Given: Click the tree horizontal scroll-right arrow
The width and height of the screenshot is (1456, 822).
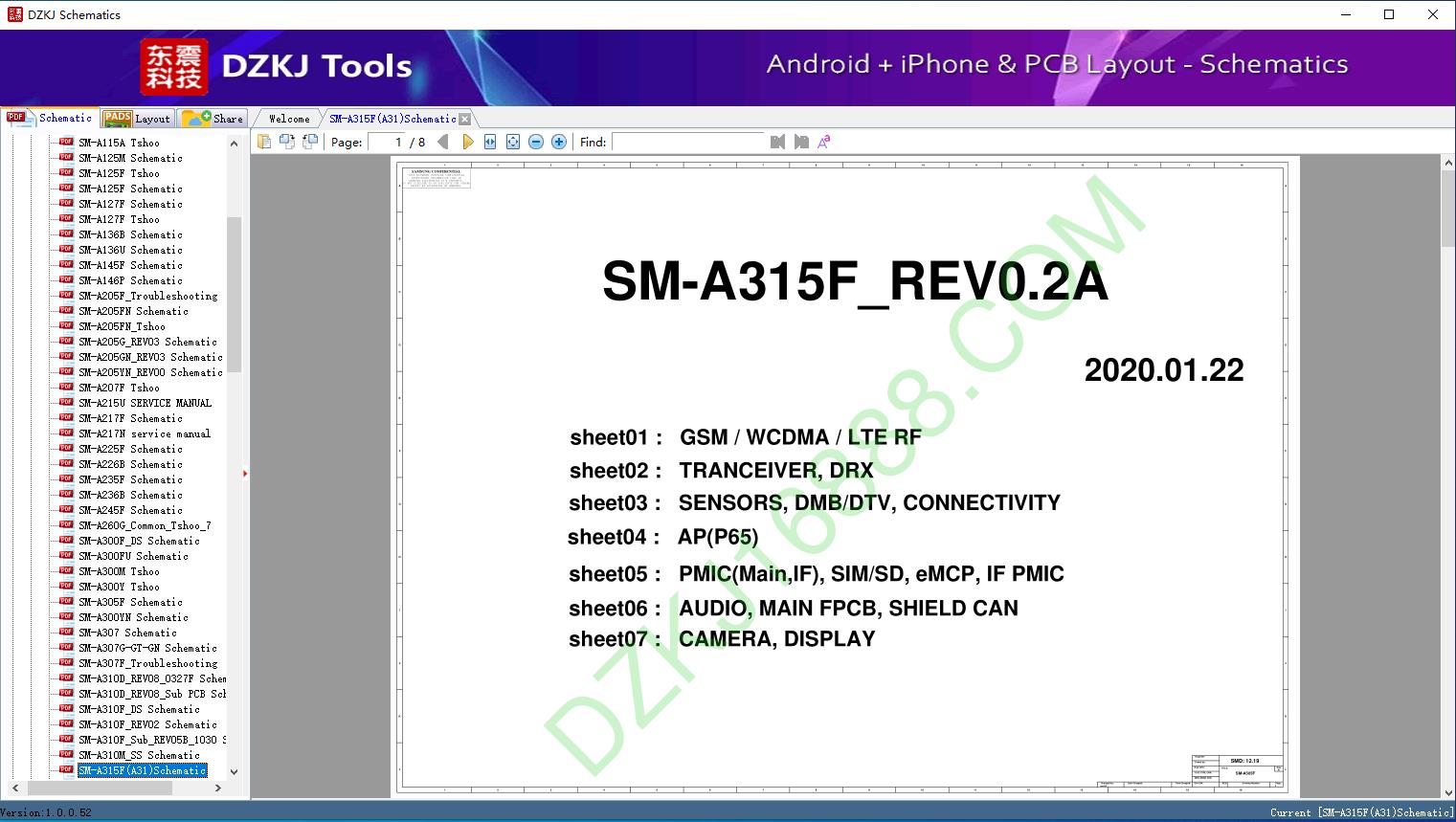Looking at the screenshot, I should [x=218, y=789].
